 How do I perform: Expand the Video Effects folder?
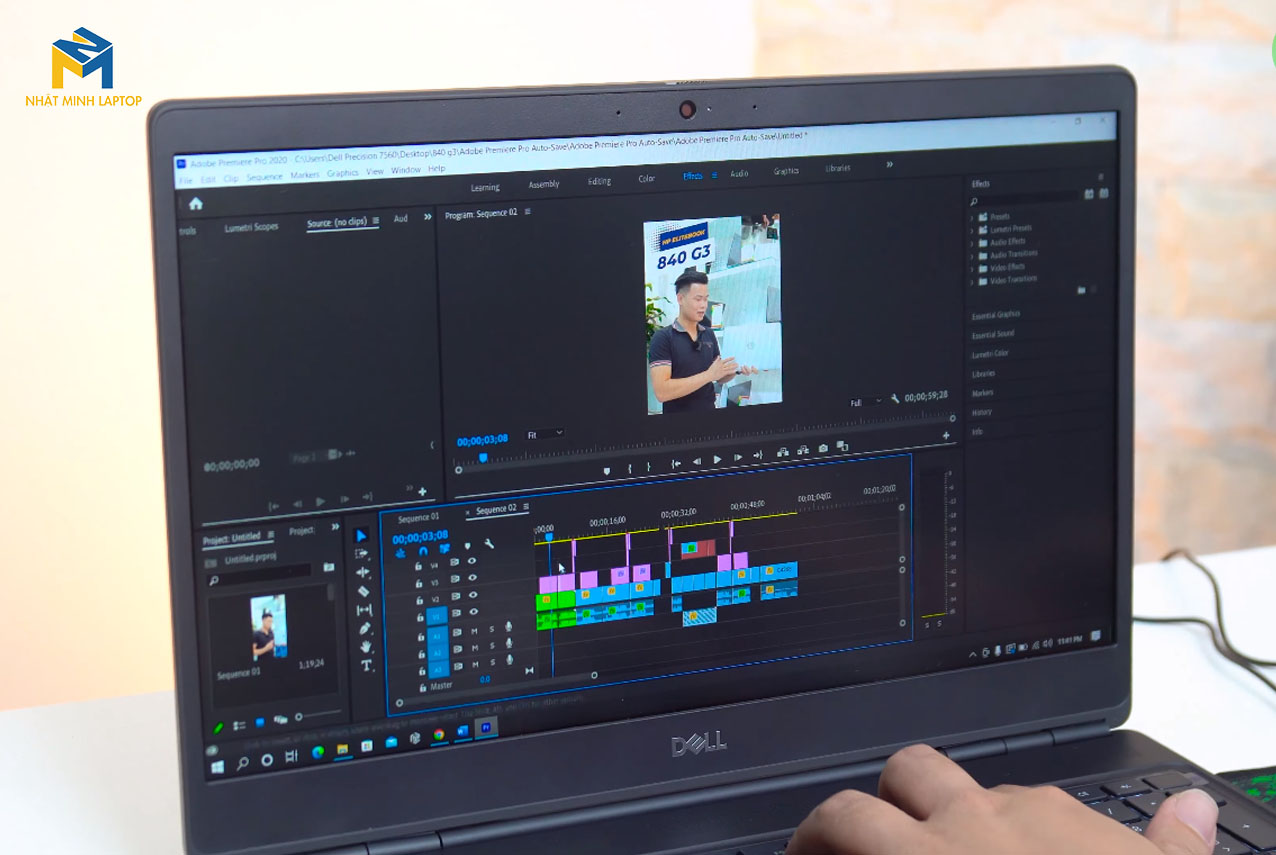coord(971,267)
